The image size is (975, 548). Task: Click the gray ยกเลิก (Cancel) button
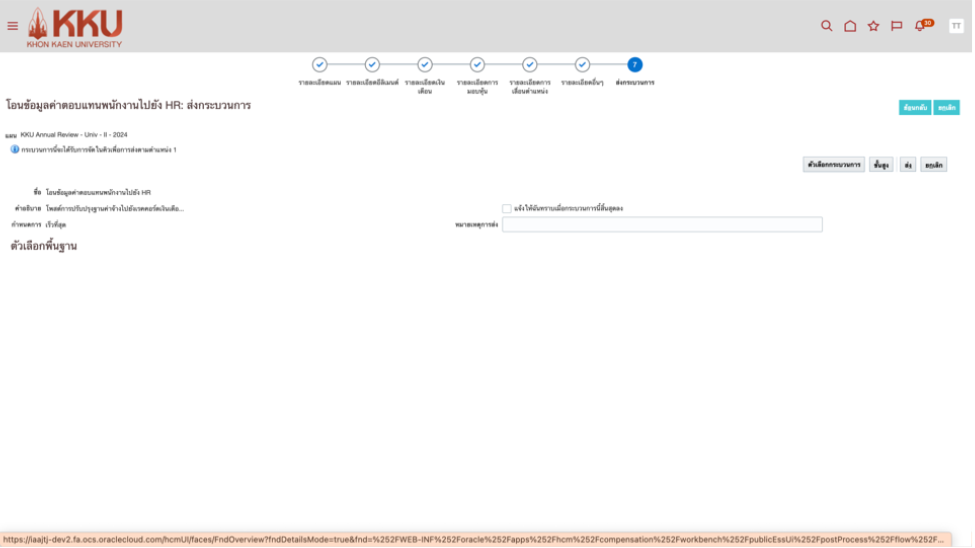934,165
